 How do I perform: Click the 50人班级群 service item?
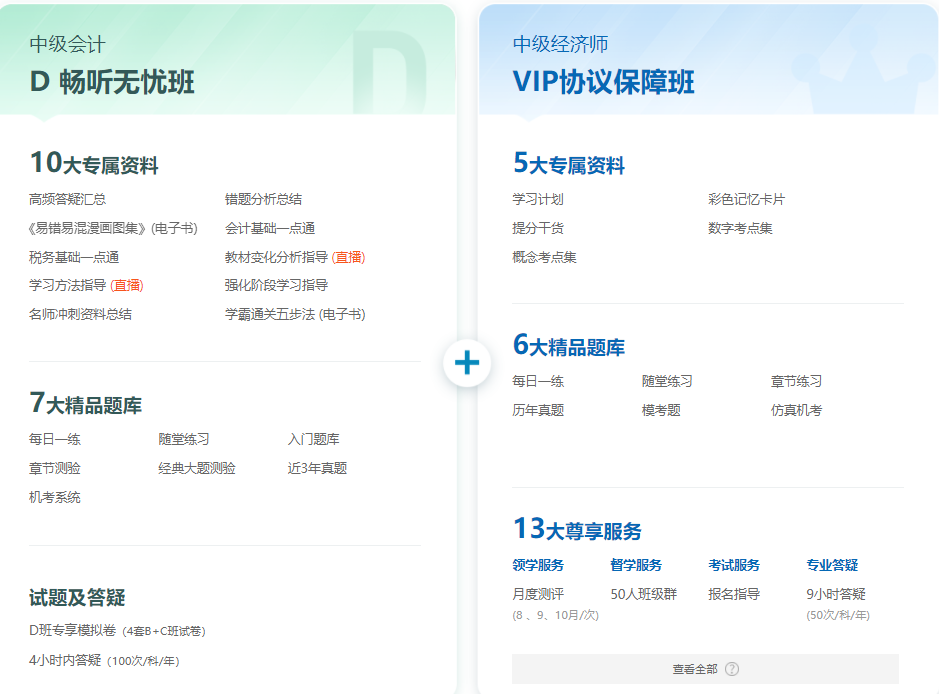[x=643, y=594]
